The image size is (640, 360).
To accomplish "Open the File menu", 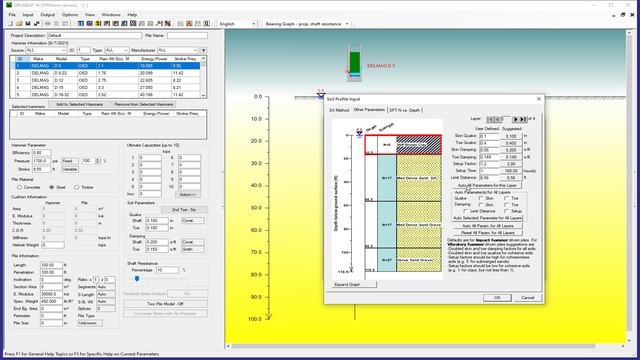I will point(12,15).
